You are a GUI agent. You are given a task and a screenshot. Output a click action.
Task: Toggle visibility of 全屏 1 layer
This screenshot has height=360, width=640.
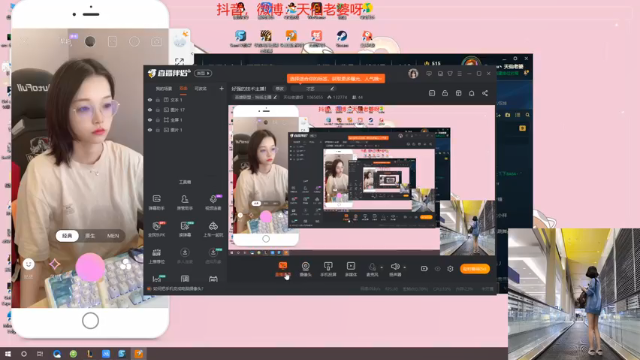coord(150,120)
